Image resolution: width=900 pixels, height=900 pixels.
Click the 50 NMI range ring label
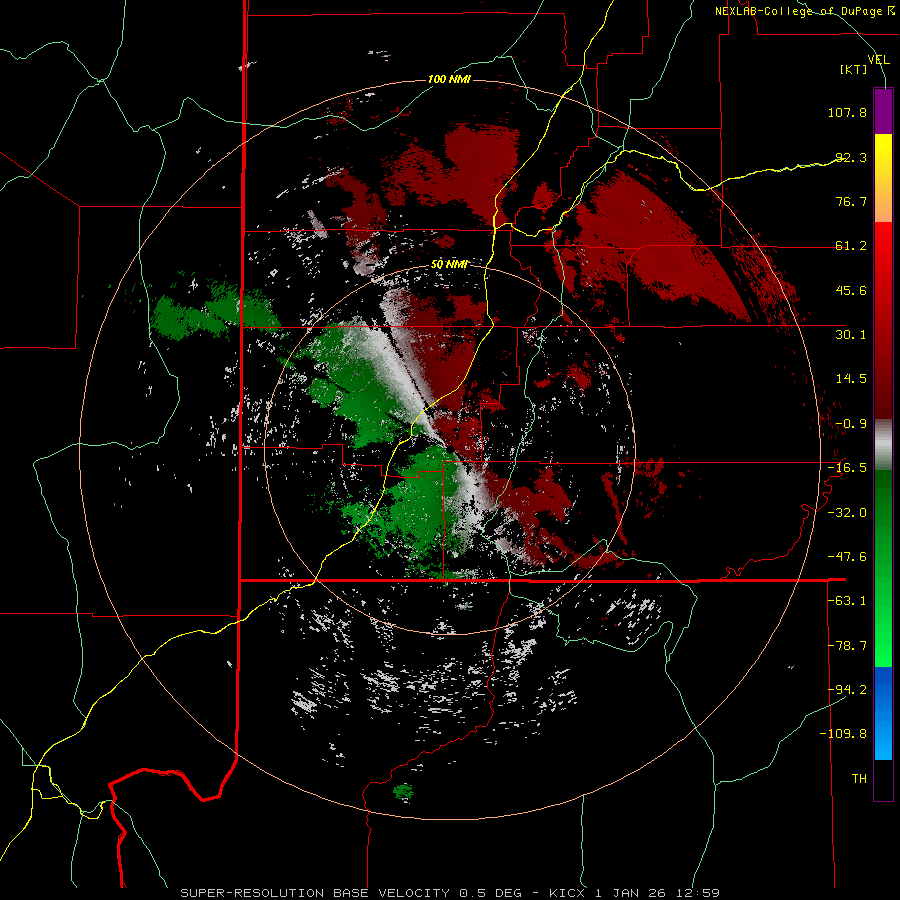(x=449, y=264)
